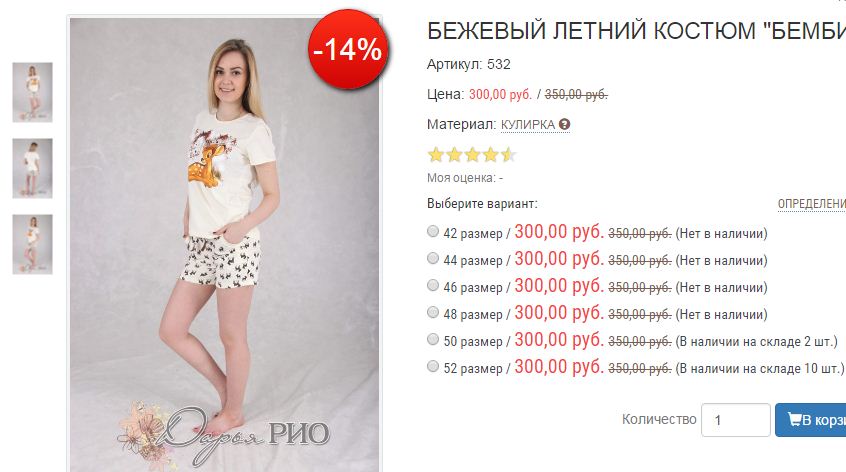This screenshot has height=472, width=846.
Task: Choose the 52 размер variant in stock
Action: point(433,366)
